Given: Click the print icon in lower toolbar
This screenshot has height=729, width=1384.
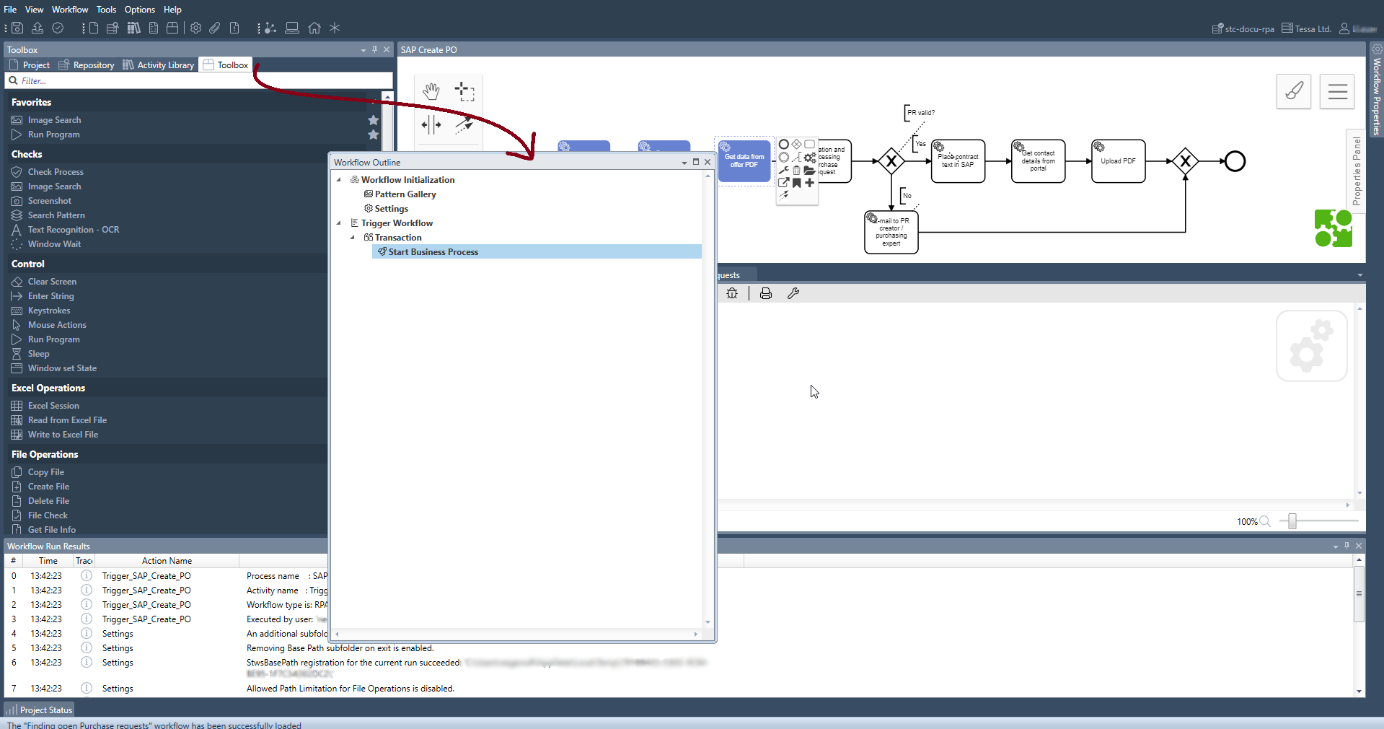Looking at the screenshot, I should click(765, 293).
